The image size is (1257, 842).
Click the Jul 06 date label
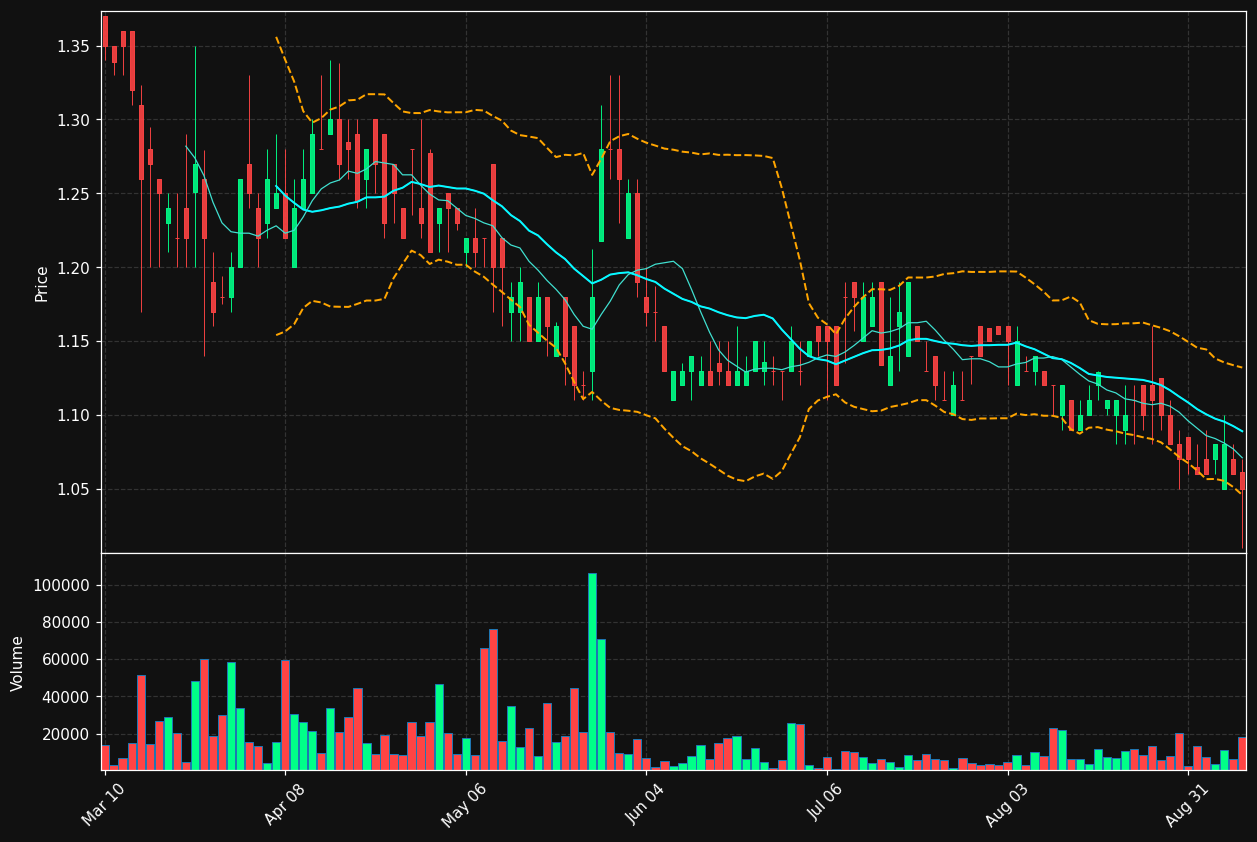coord(825,804)
